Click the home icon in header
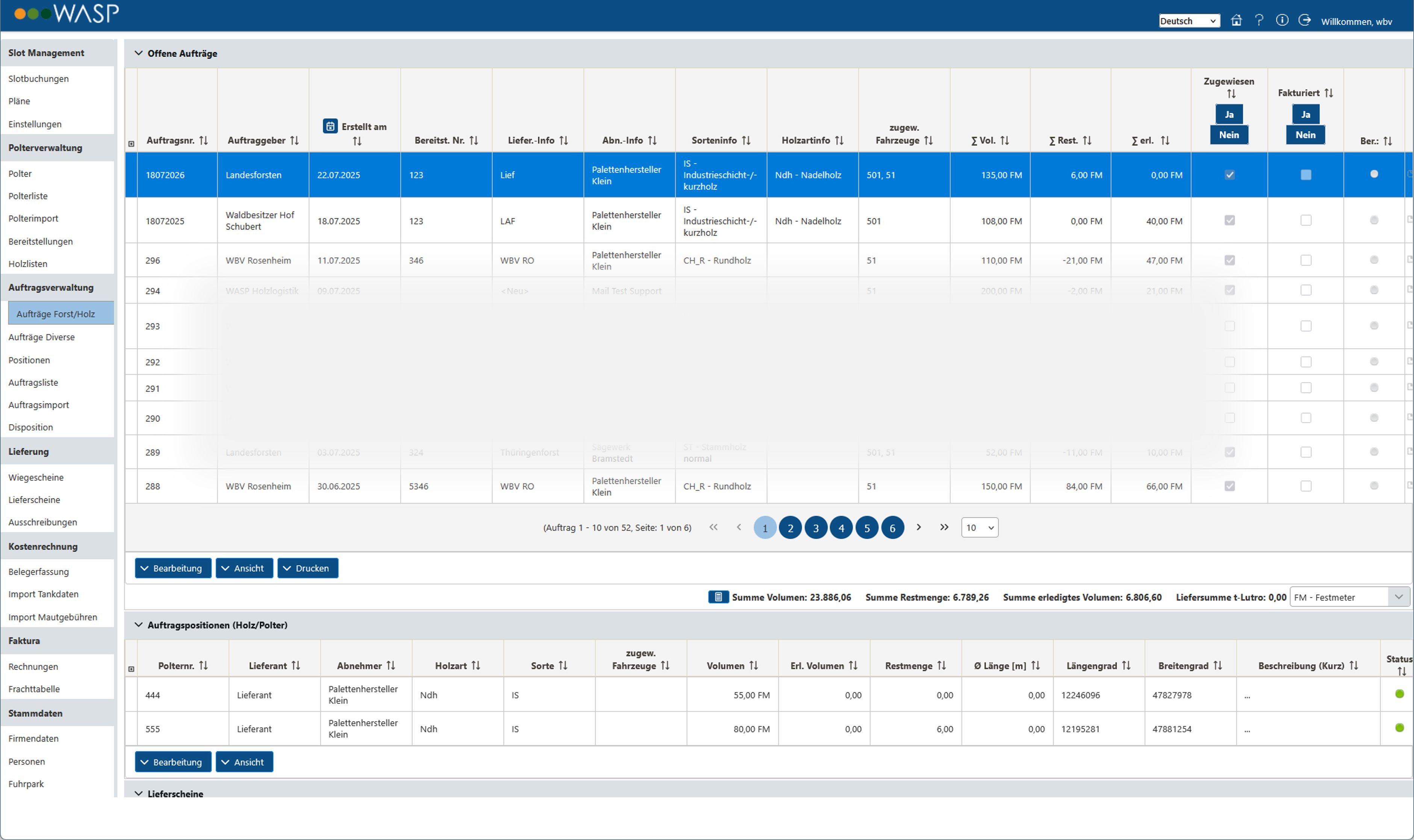 [x=1236, y=20]
